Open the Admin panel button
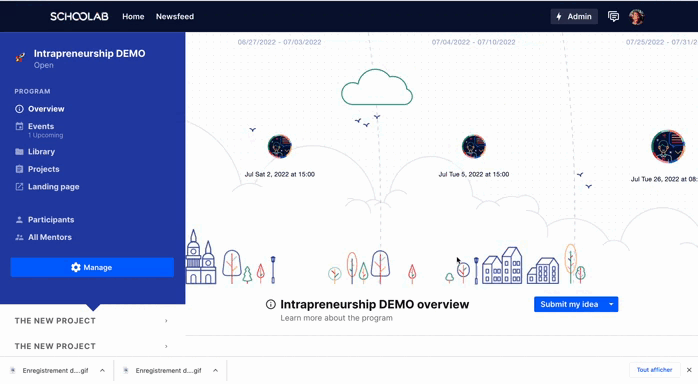This screenshot has width=698, height=384. coord(574,16)
